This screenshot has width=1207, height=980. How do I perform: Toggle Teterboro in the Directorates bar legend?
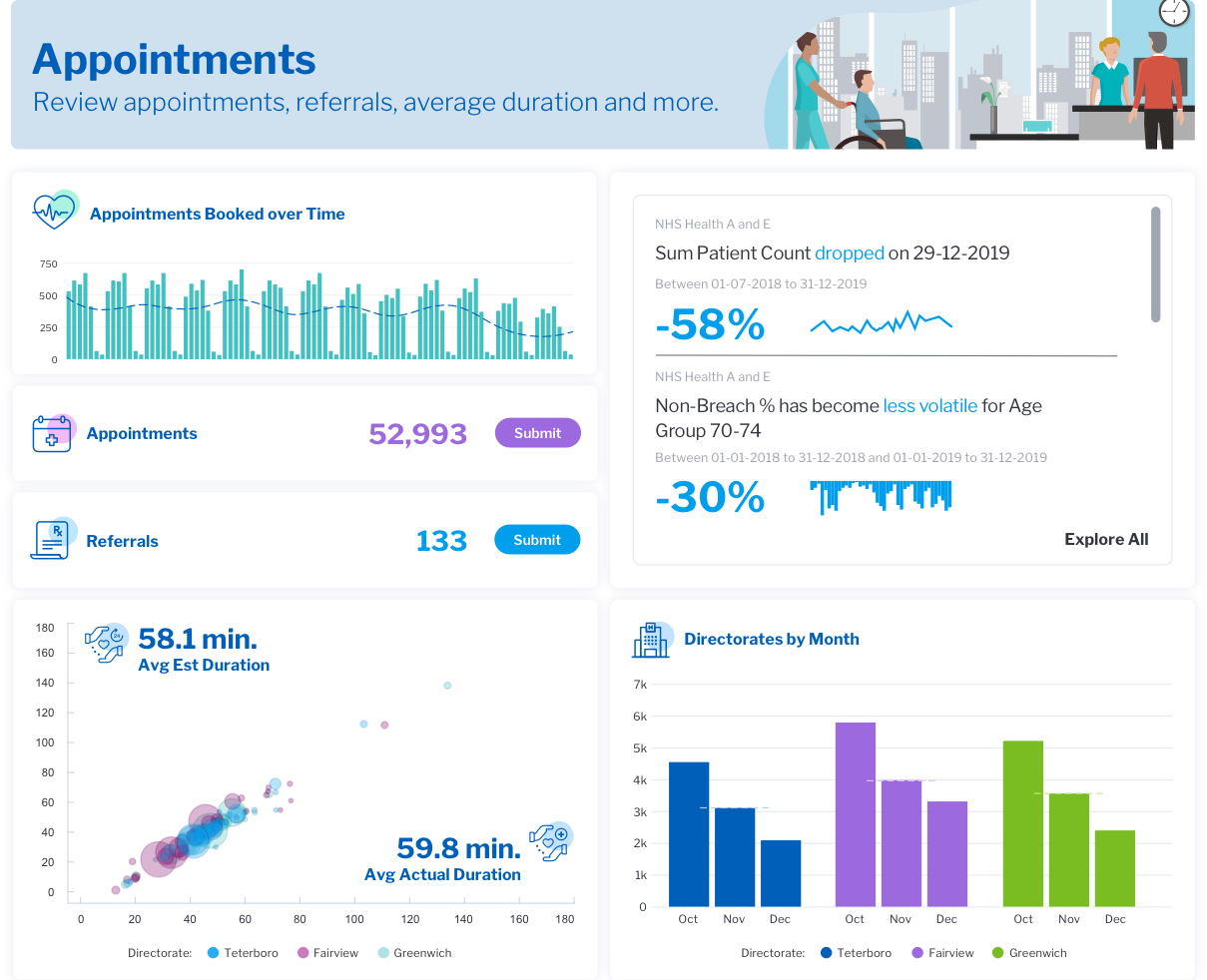click(x=855, y=953)
